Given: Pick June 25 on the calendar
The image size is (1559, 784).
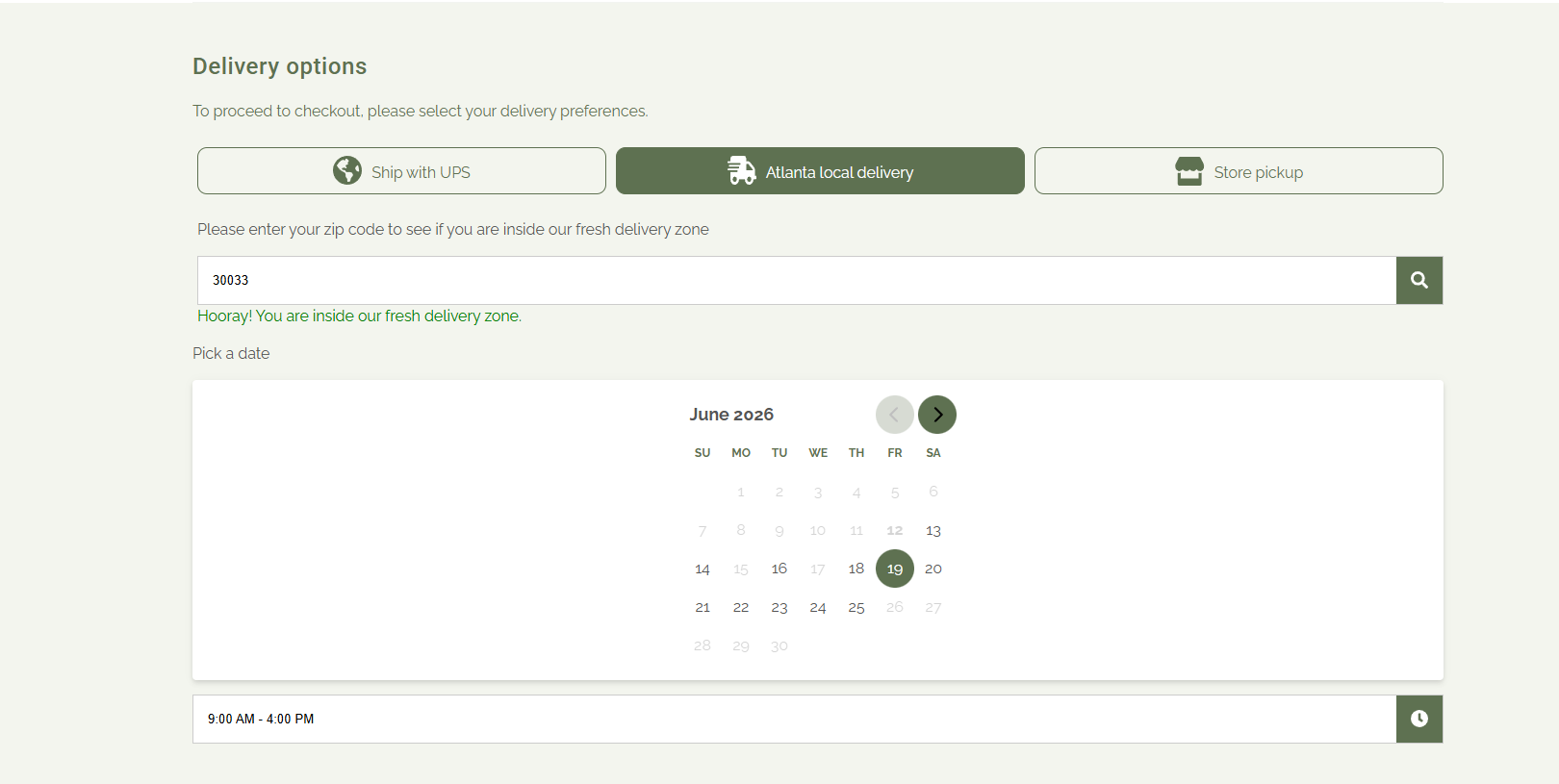Looking at the screenshot, I should coord(856,607).
